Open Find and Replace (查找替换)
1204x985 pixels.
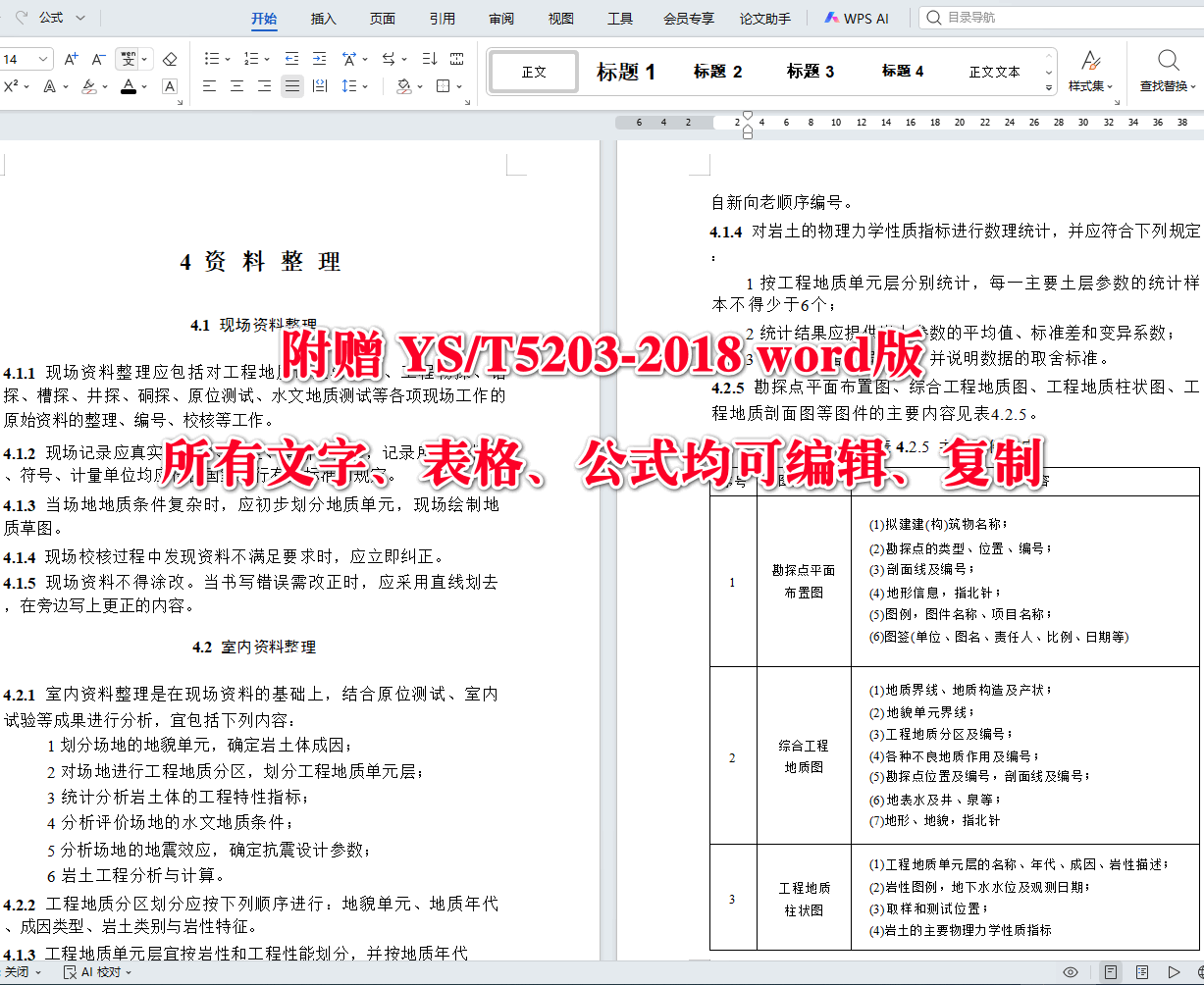coord(1168,71)
